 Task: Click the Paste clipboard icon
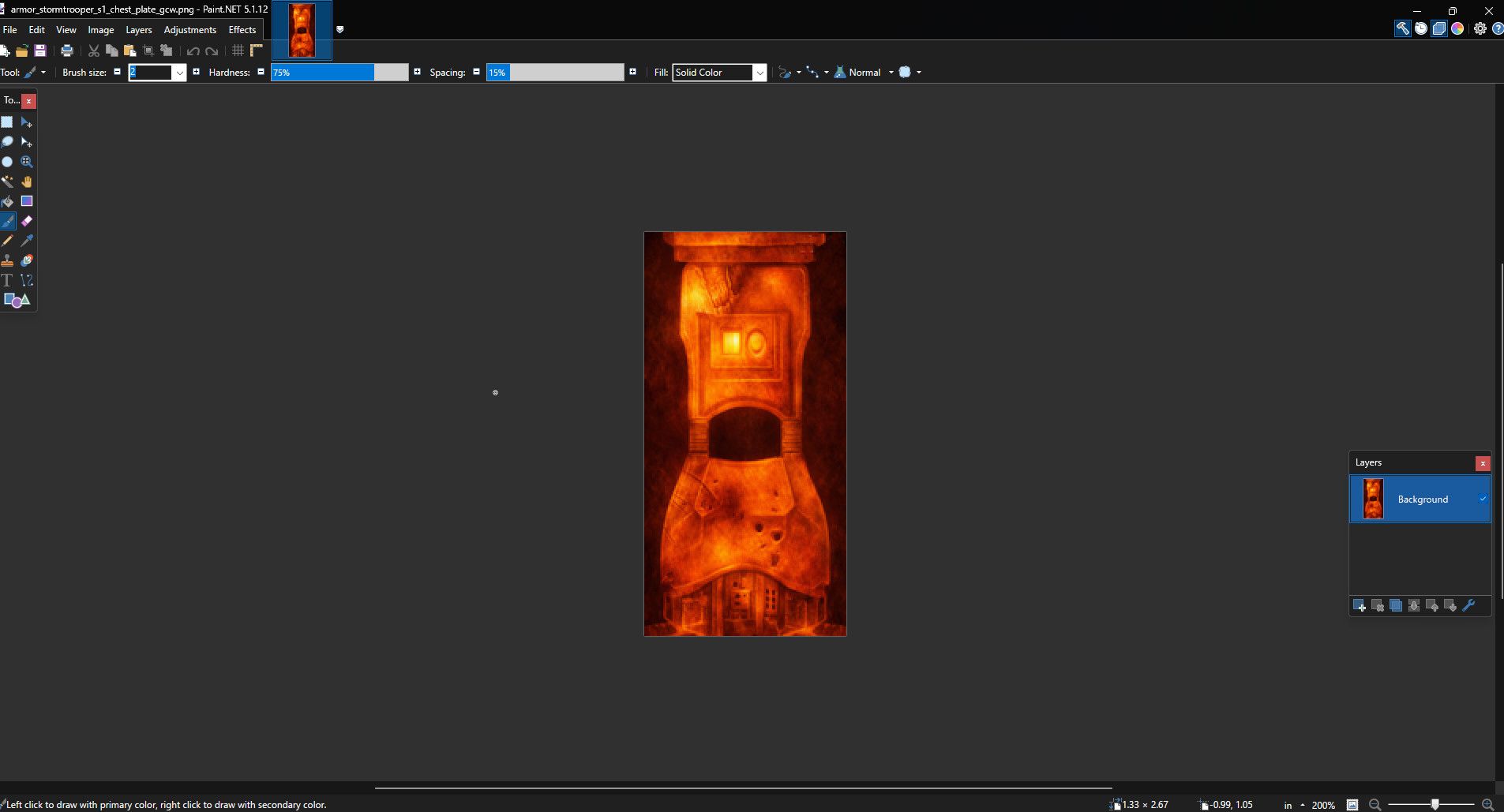(x=130, y=51)
